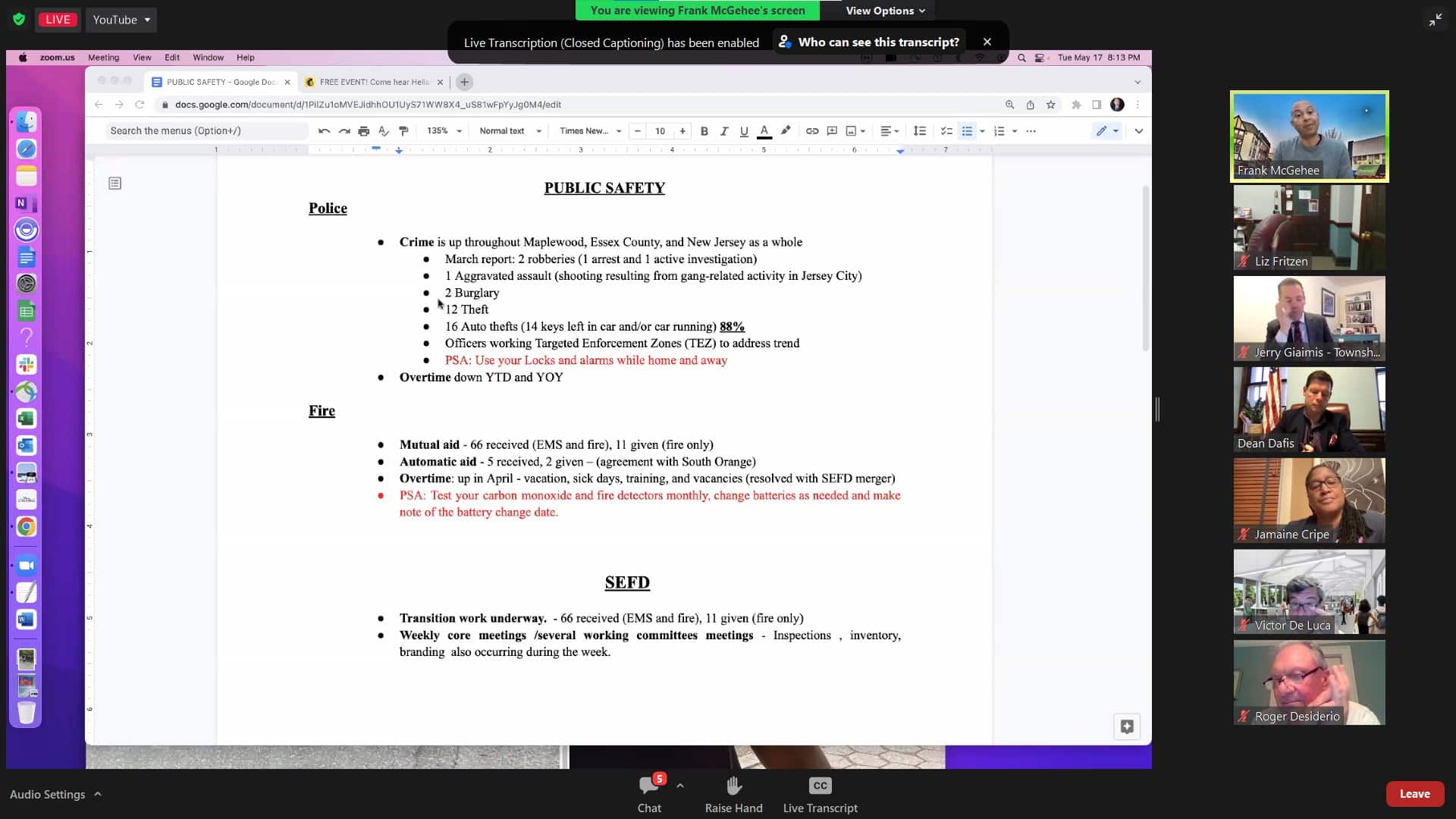Image resolution: width=1456 pixels, height=819 pixels.
Task: Click the Explore button at bottom right
Action: coord(1127,726)
